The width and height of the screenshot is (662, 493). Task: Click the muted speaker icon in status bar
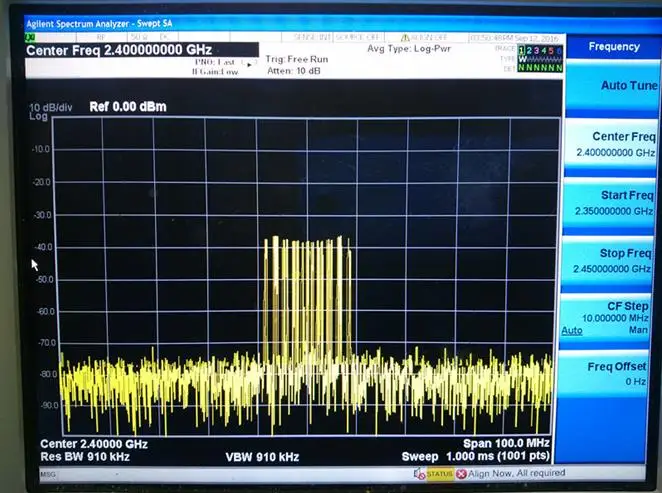pyautogui.click(x=419, y=474)
